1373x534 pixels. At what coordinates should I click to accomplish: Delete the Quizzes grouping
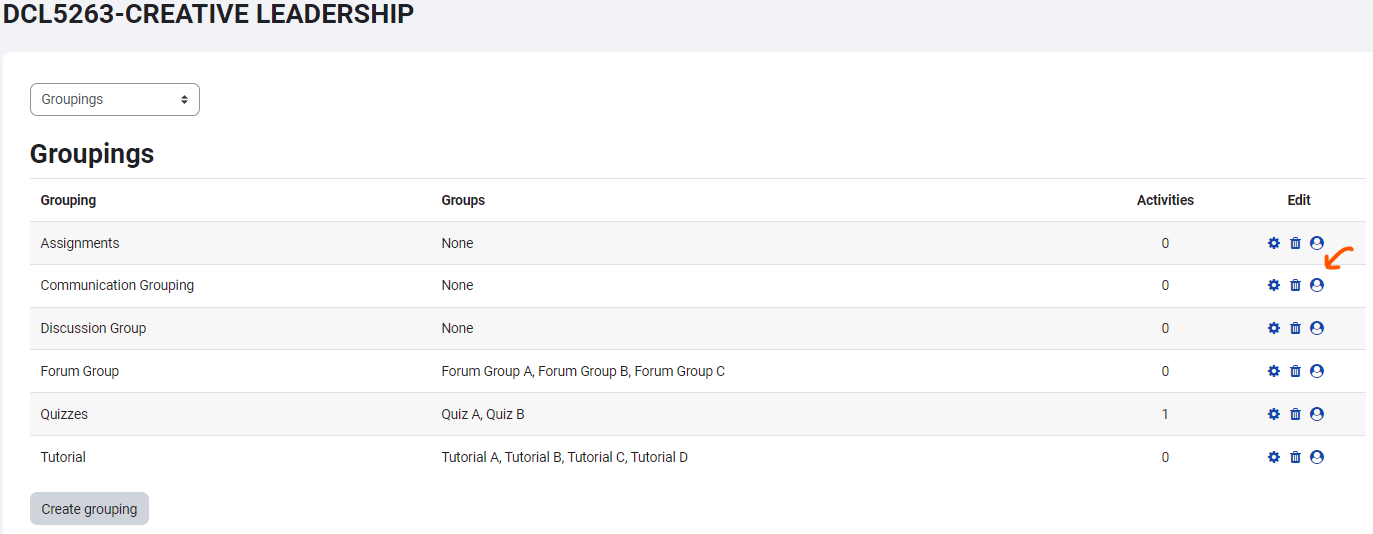click(x=1295, y=414)
